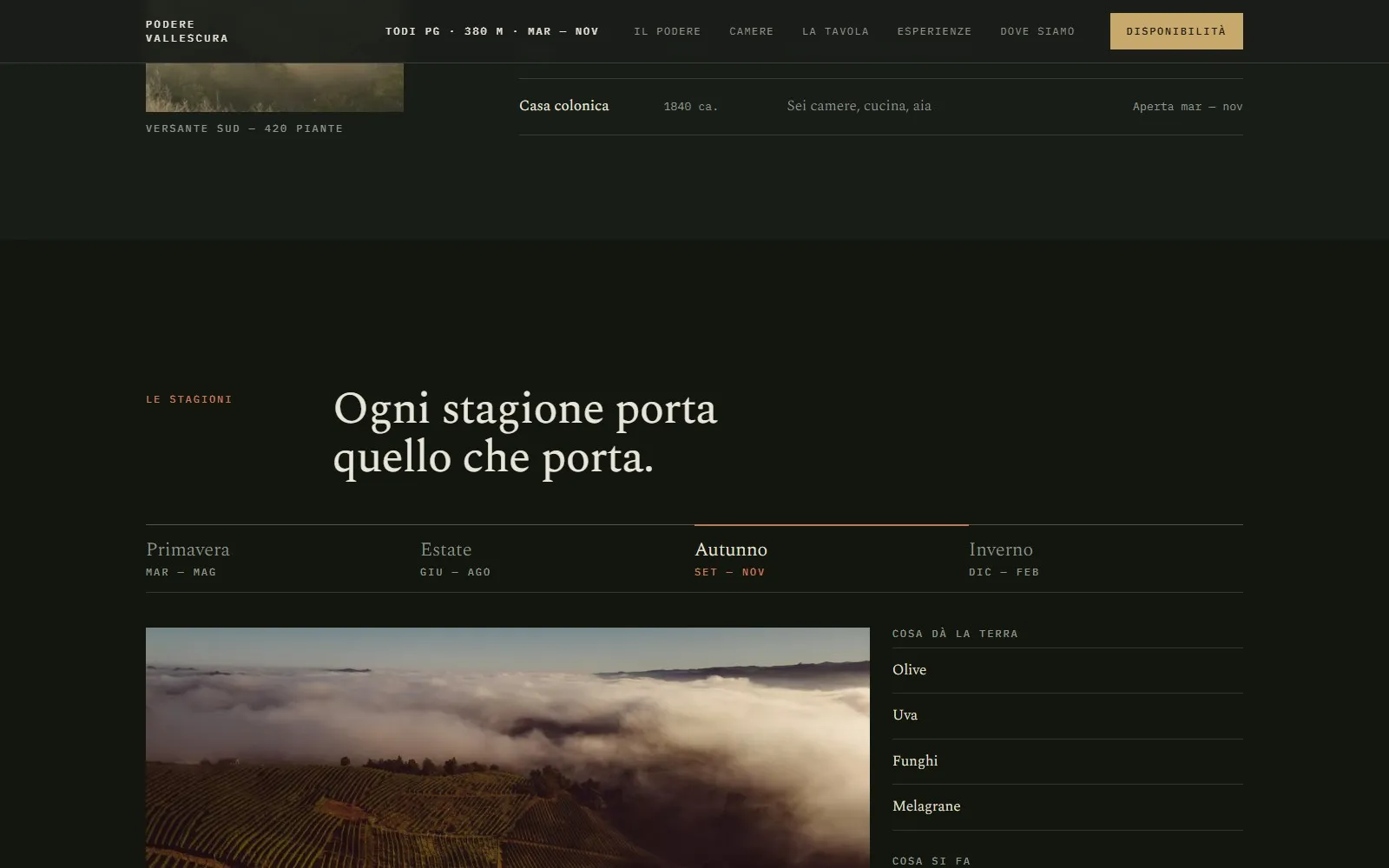Click the Funghi list item

point(1068,761)
